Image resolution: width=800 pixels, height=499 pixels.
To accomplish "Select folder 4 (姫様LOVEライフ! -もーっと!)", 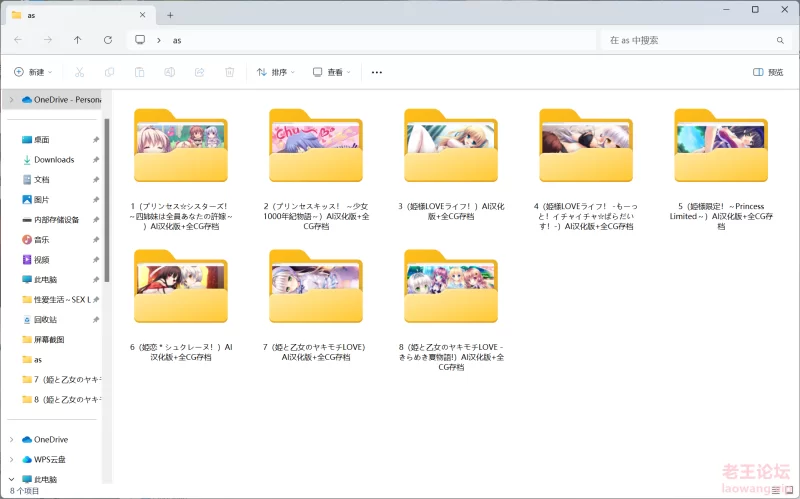I will [x=586, y=168].
